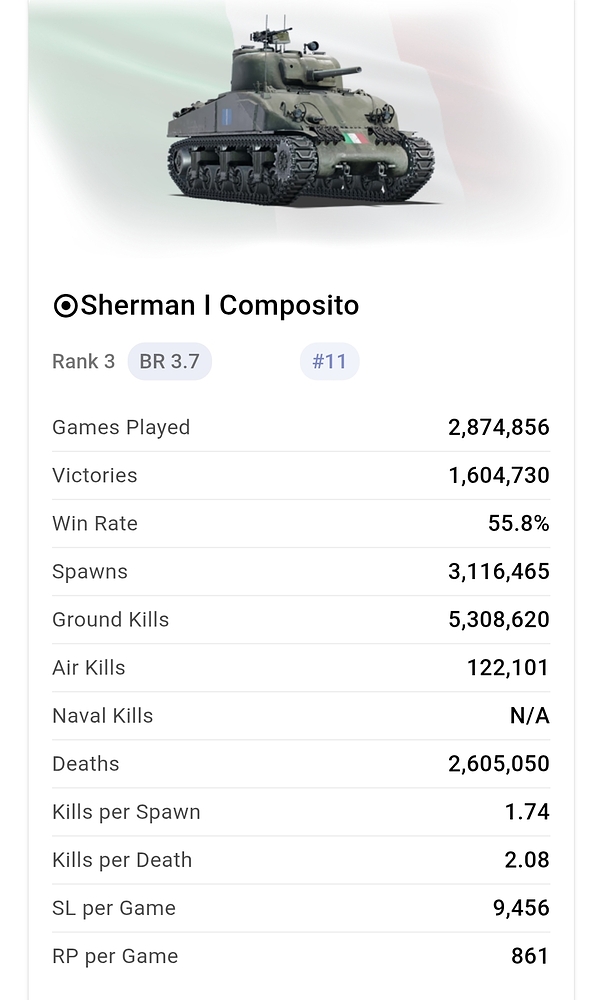603x1000 pixels.
Task: Click the Spawns value 3,116,465
Action: pyautogui.click(x=498, y=572)
